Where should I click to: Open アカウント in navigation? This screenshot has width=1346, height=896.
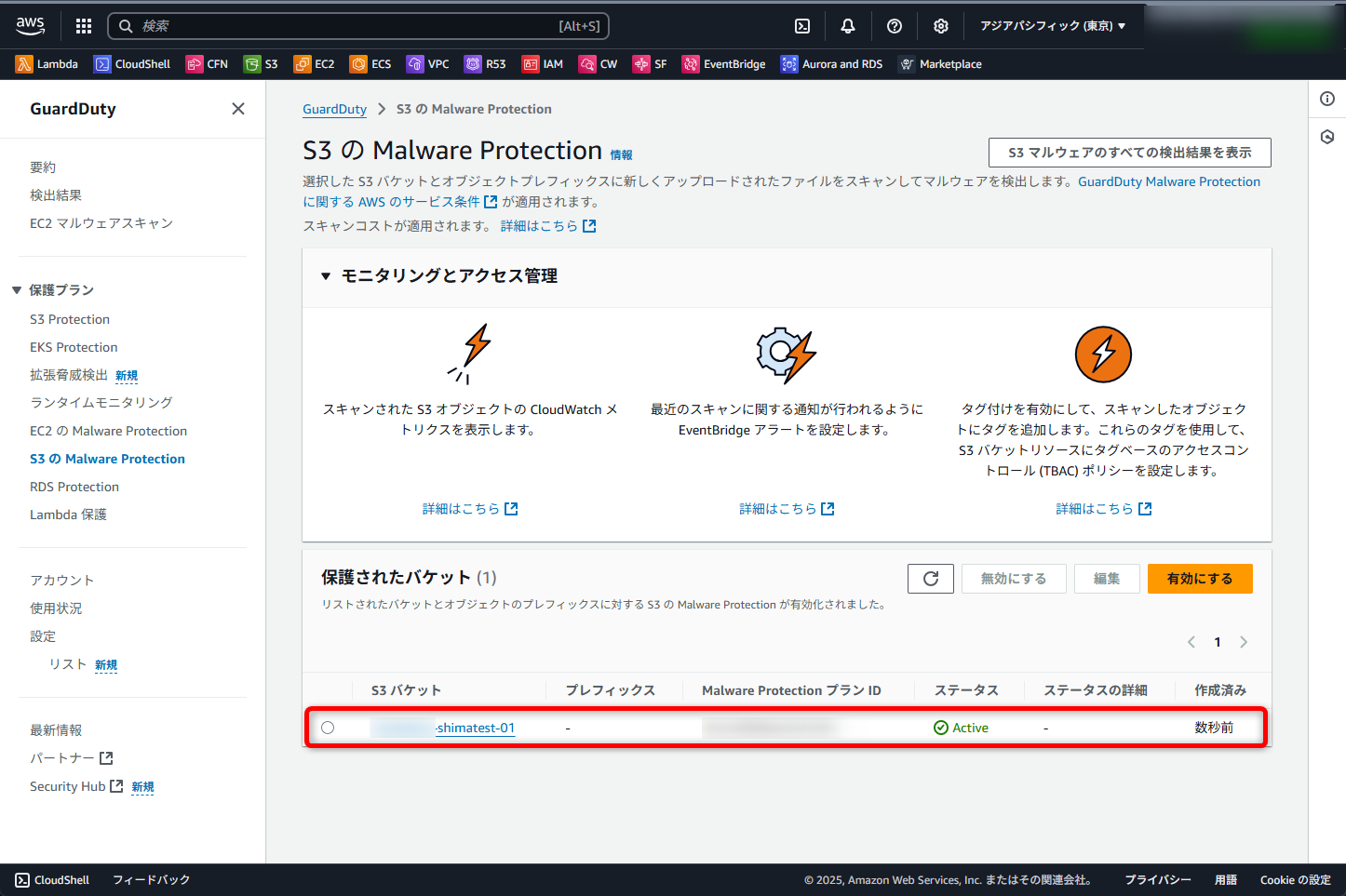pos(62,581)
